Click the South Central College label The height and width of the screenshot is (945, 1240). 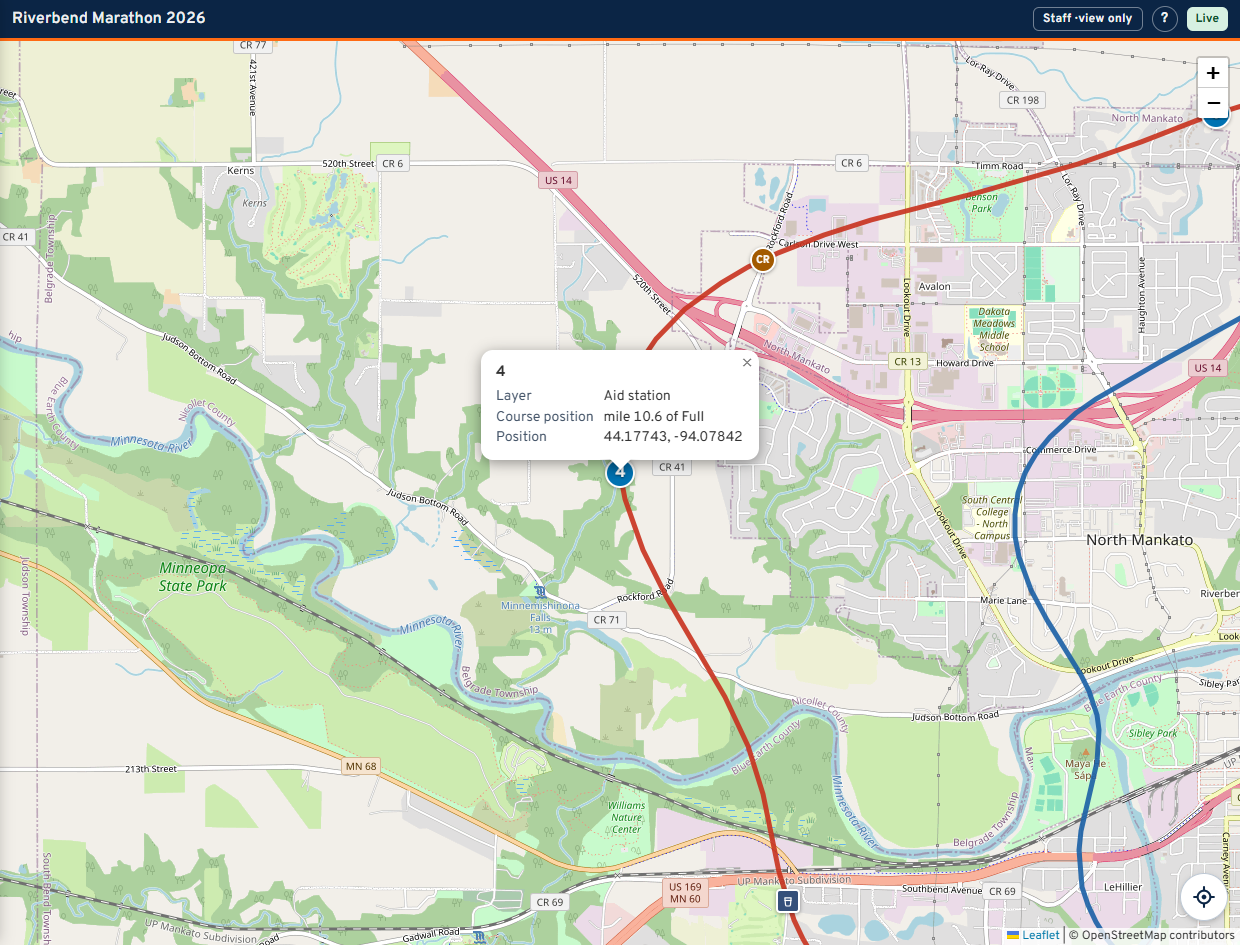(x=991, y=517)
